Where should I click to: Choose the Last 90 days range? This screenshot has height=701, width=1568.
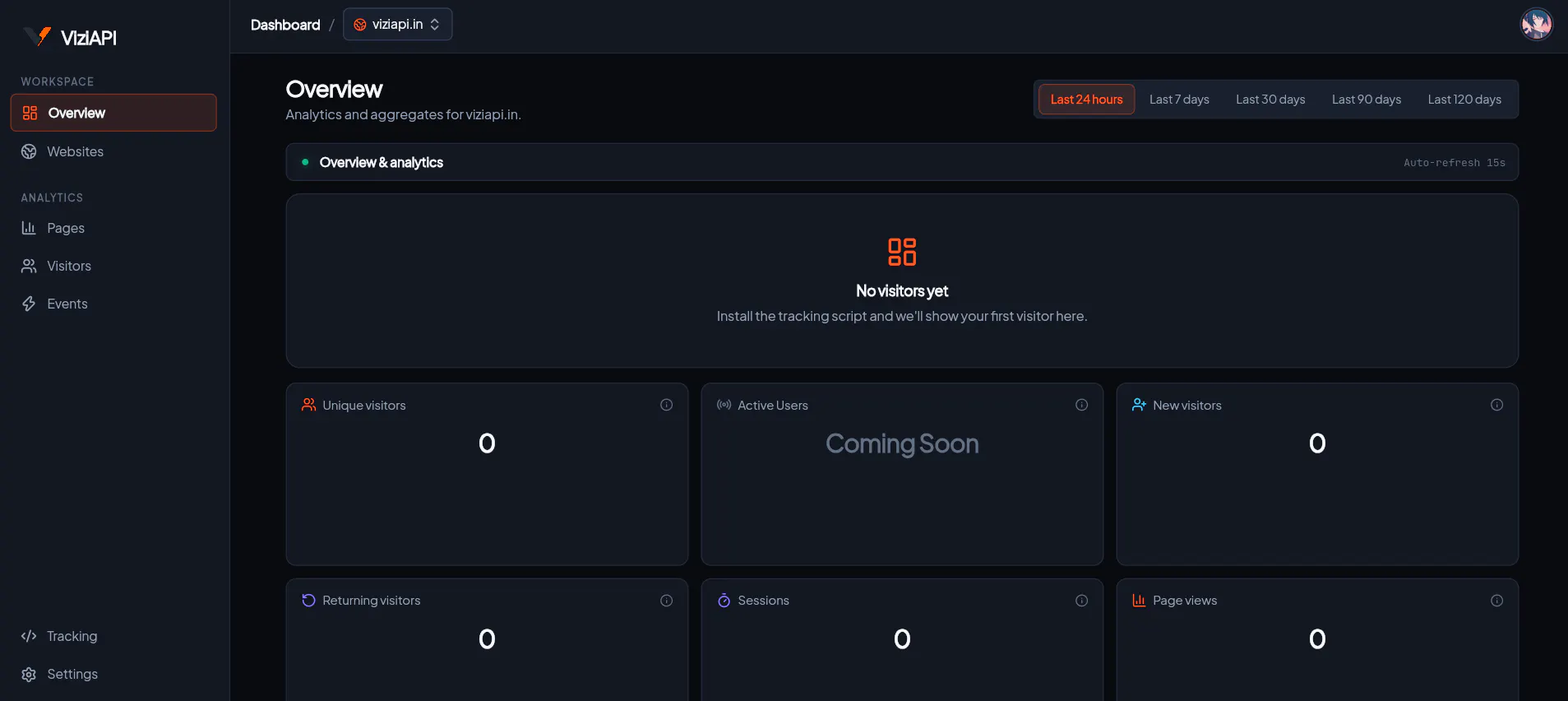click(1367, 100)
